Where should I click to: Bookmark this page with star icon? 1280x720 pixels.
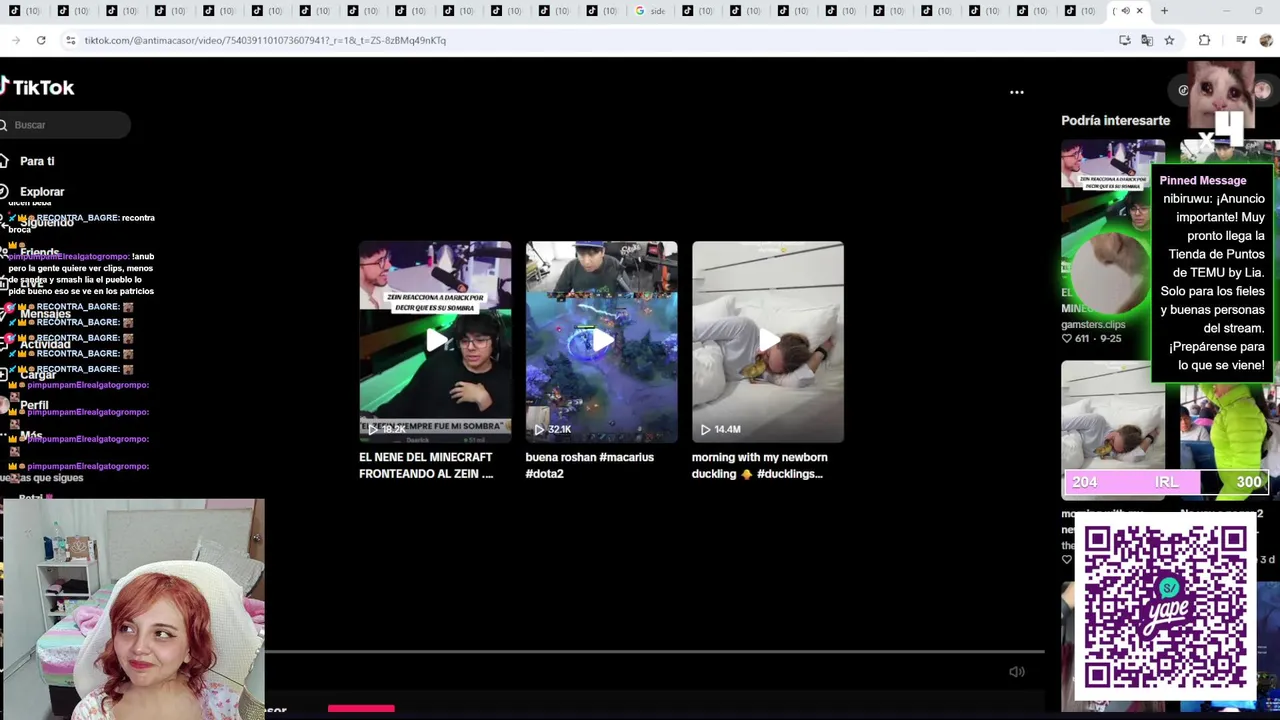(x=1169, y=40)
